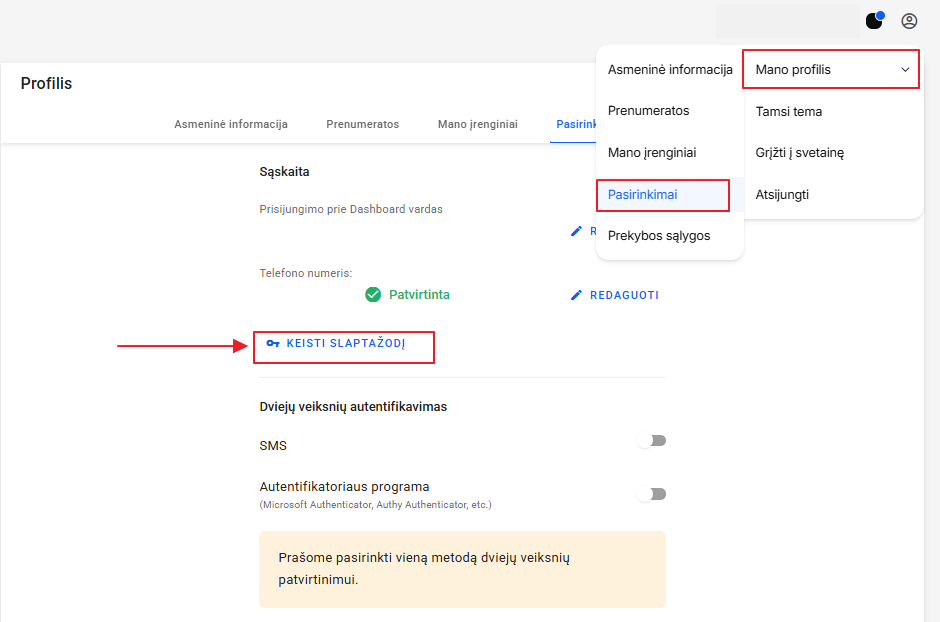Choose Prekybos sąlygos menu entry
Screen dimensions: 940x622
(x=659, y=235)
